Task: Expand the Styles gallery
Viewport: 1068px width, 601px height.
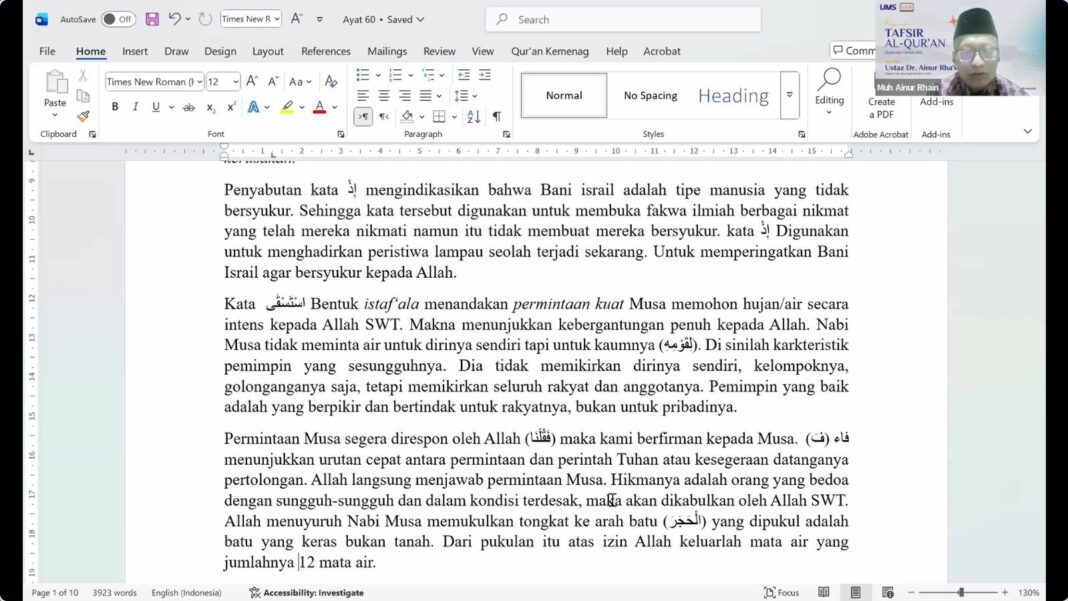Action: pos(789,95)
